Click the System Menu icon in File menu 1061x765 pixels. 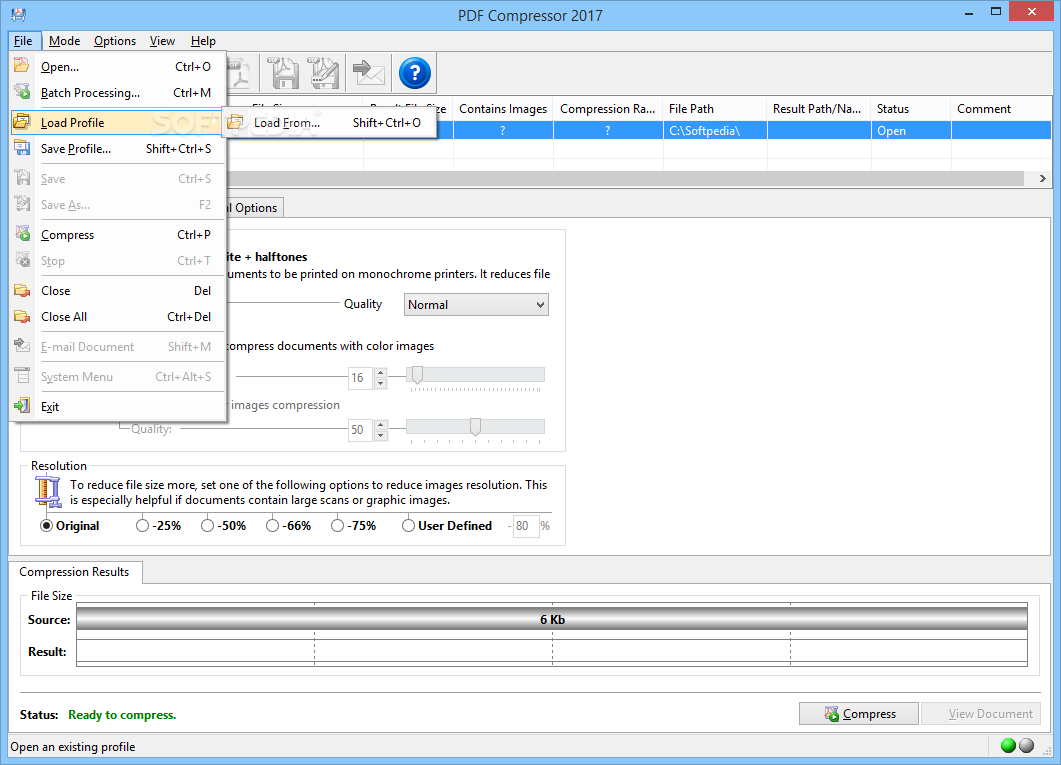[22, 376]
